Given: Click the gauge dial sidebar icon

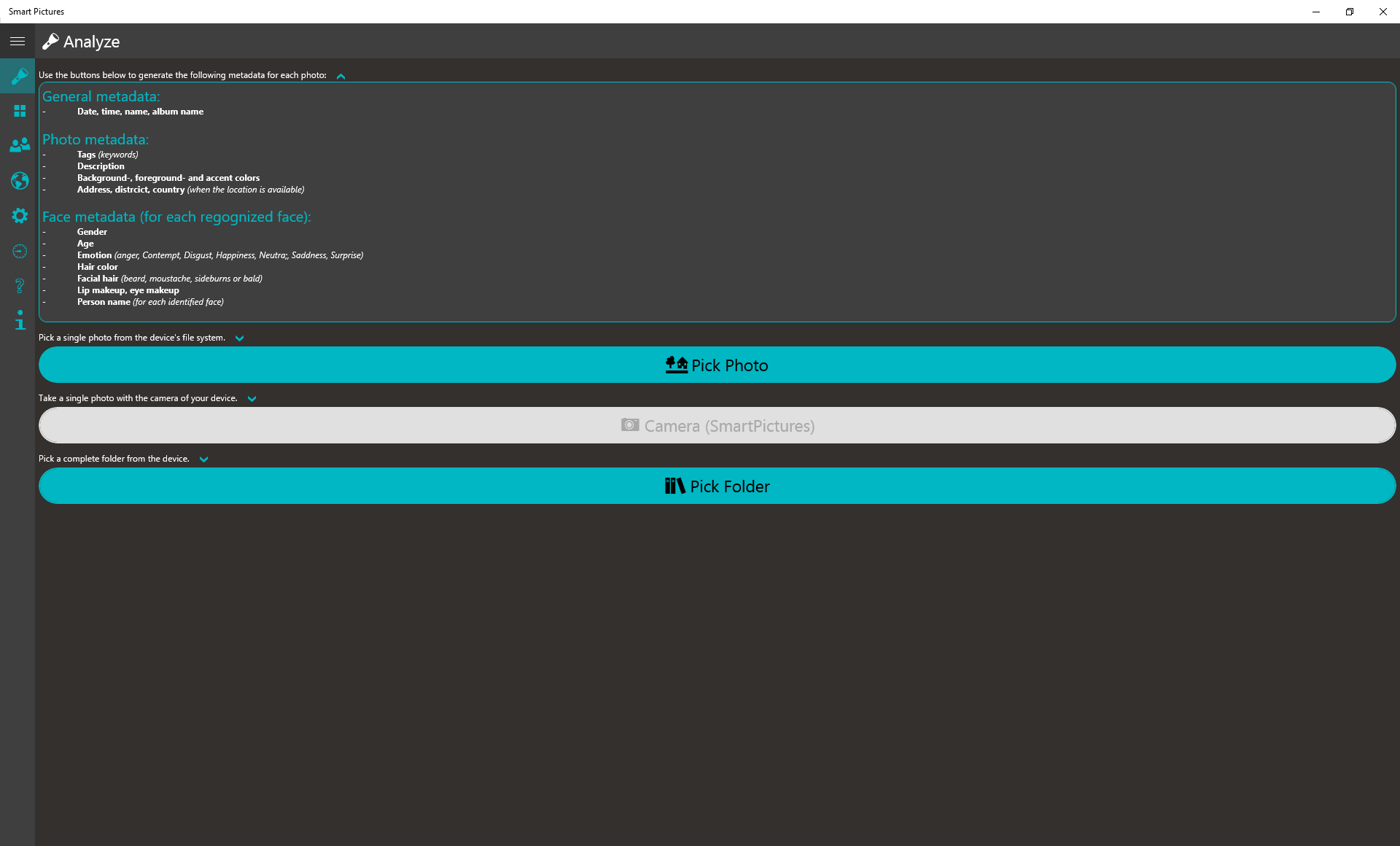Looking at the screenshot, I should [x=20, y=251].
